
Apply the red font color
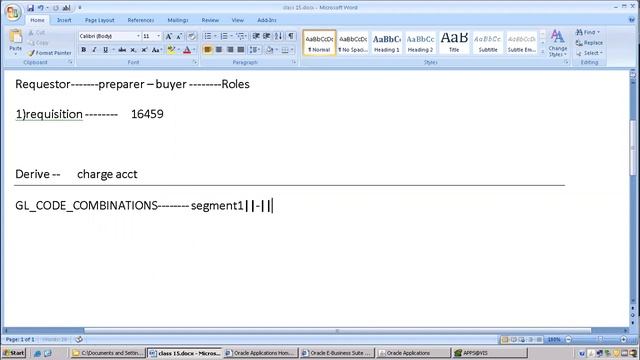pyautogui.click(x=187, y=50)
